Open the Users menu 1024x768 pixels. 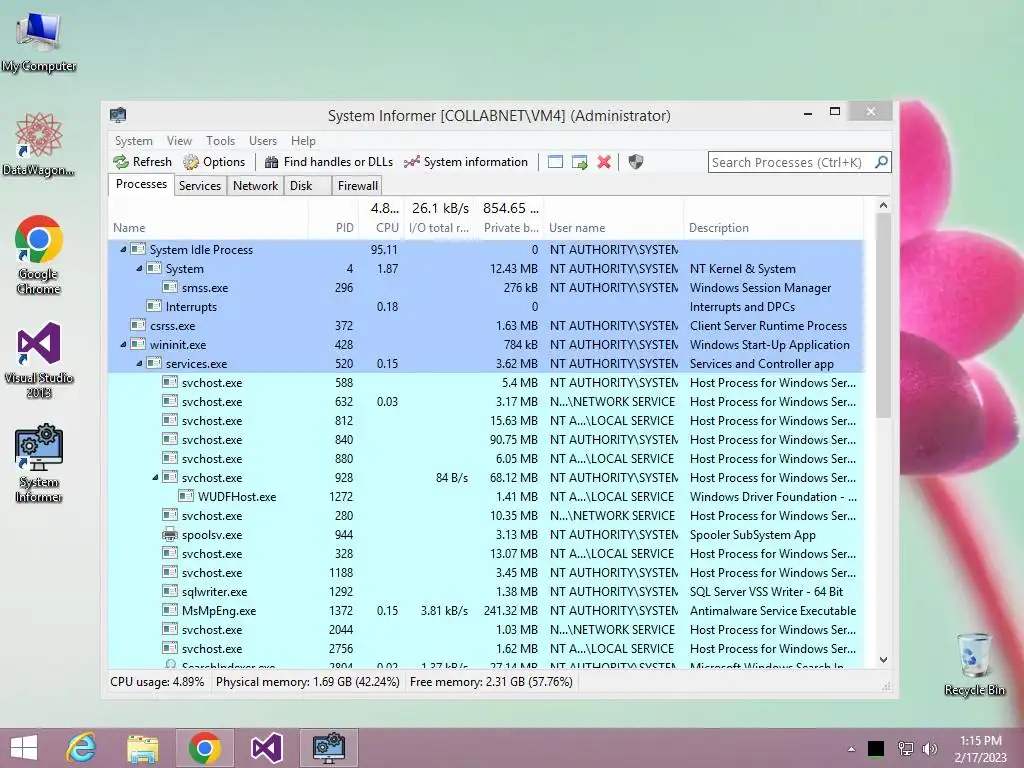pos(263,140)
